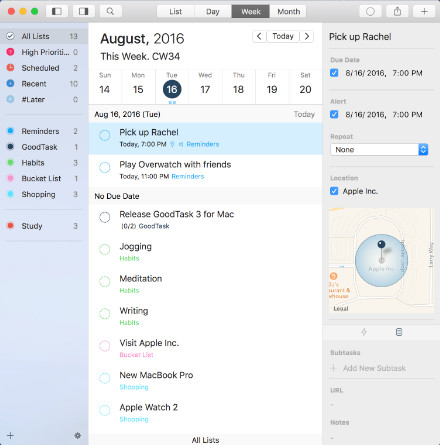Open the share icon in toolbar
This screenshot has height=445, width=440.
pos(397,12)
